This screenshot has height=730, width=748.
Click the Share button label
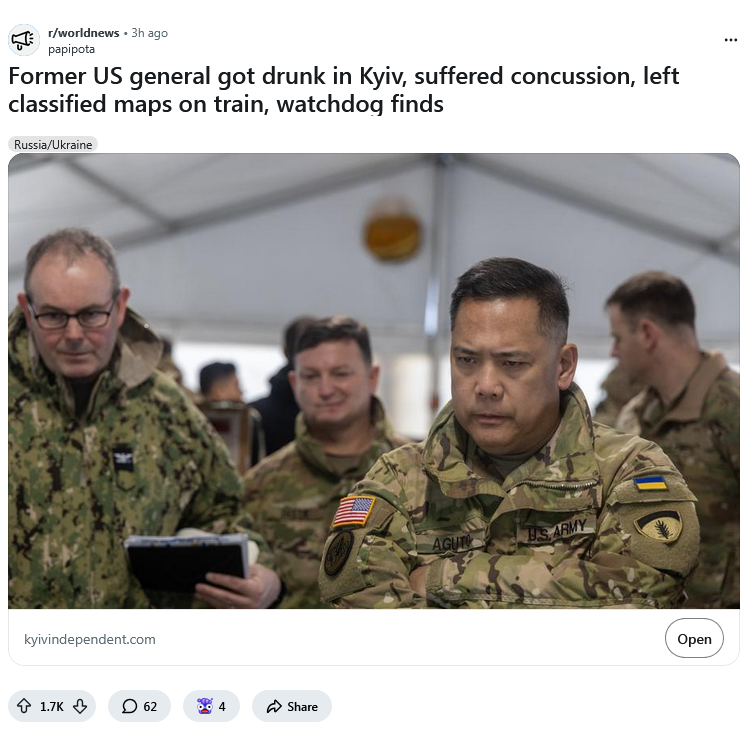click(x=302, y=706)
